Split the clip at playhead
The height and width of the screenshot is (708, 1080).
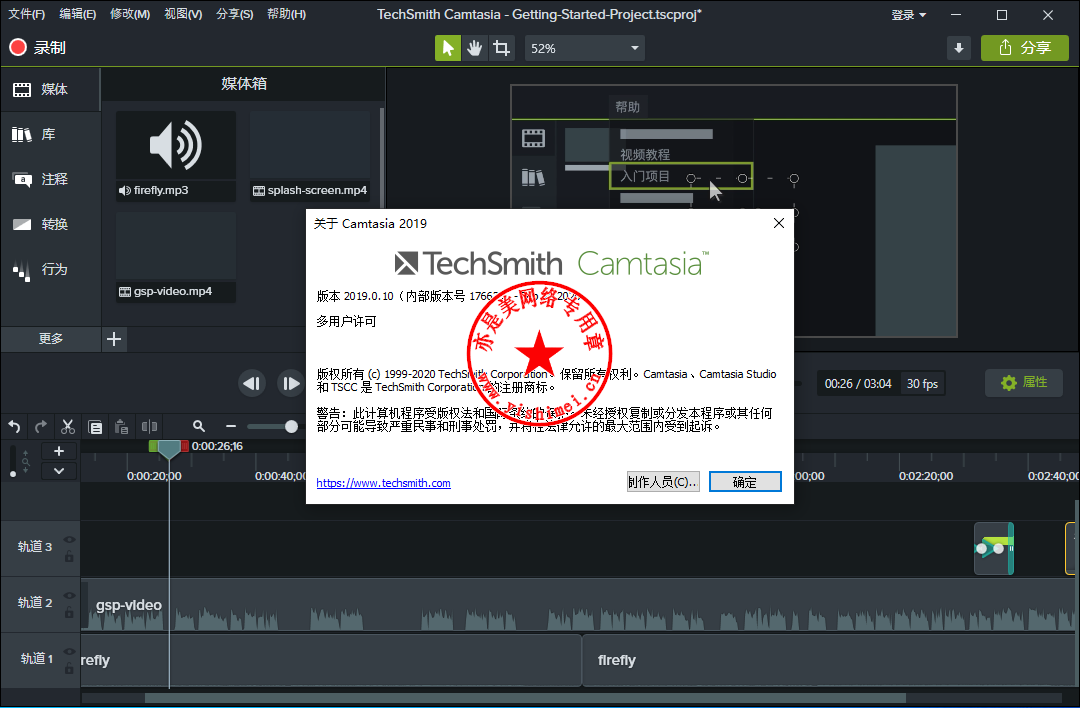click(x=149, y=427)
